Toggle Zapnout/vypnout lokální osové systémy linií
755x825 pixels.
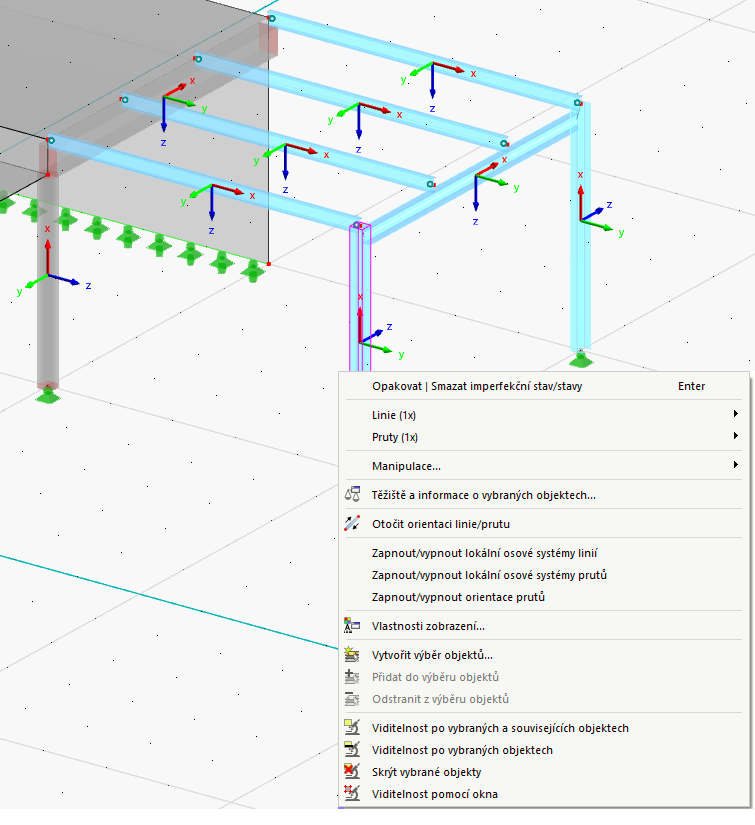543,553
